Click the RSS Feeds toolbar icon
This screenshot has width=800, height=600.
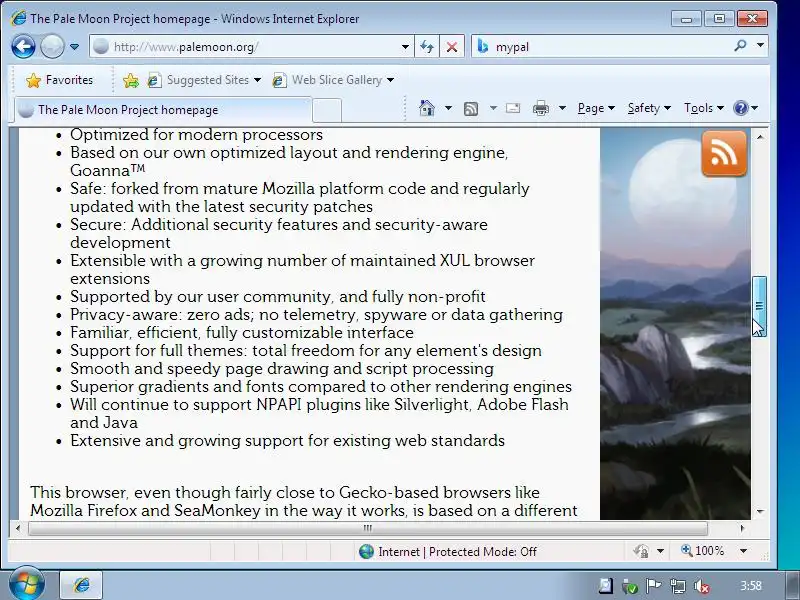[470, 108]
